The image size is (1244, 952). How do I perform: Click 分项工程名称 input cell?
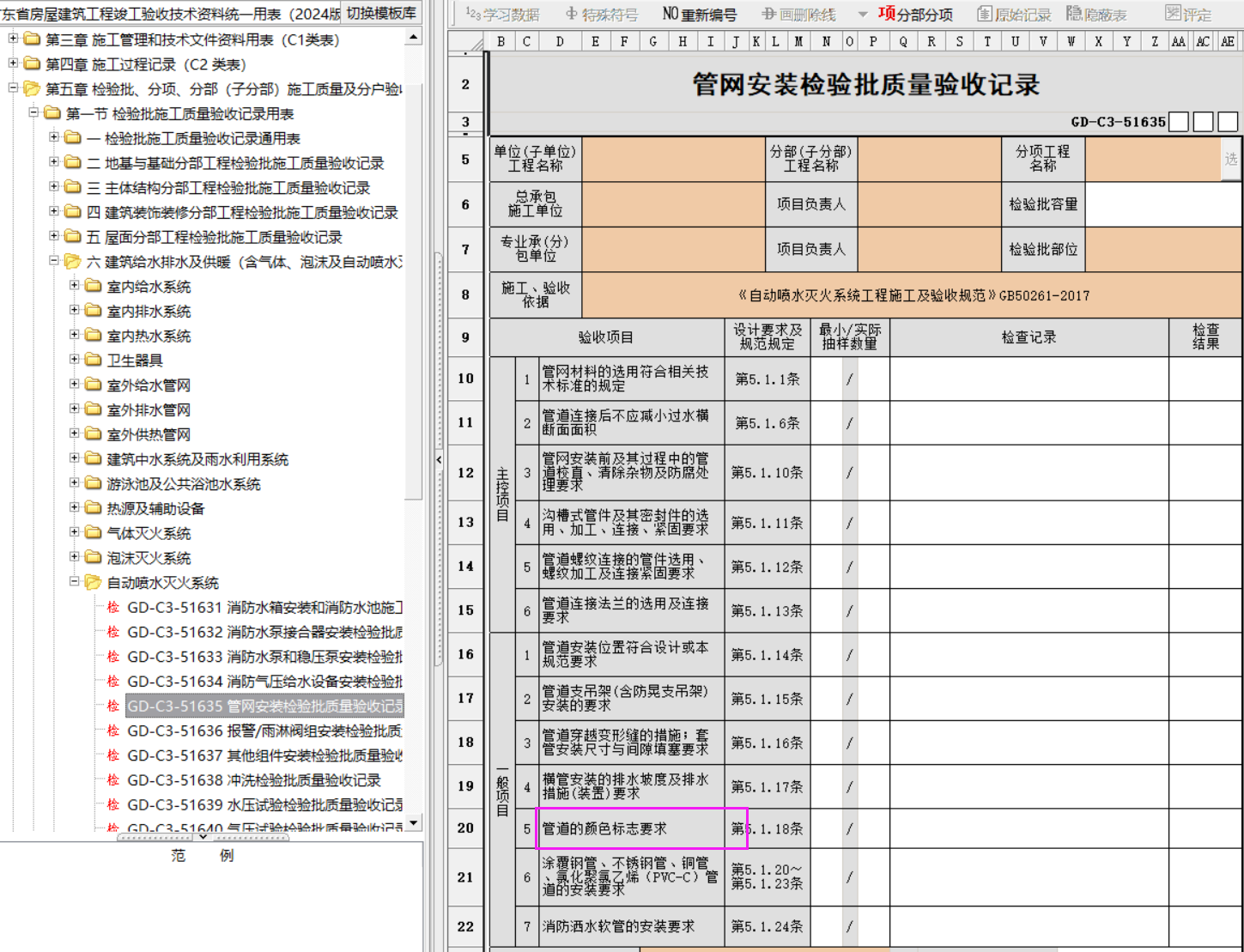1153,159
